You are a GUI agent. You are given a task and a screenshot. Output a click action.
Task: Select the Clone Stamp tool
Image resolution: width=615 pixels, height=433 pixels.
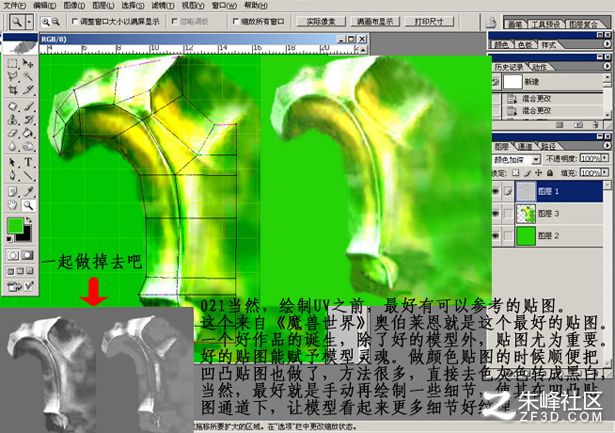(x=13, y=120)
